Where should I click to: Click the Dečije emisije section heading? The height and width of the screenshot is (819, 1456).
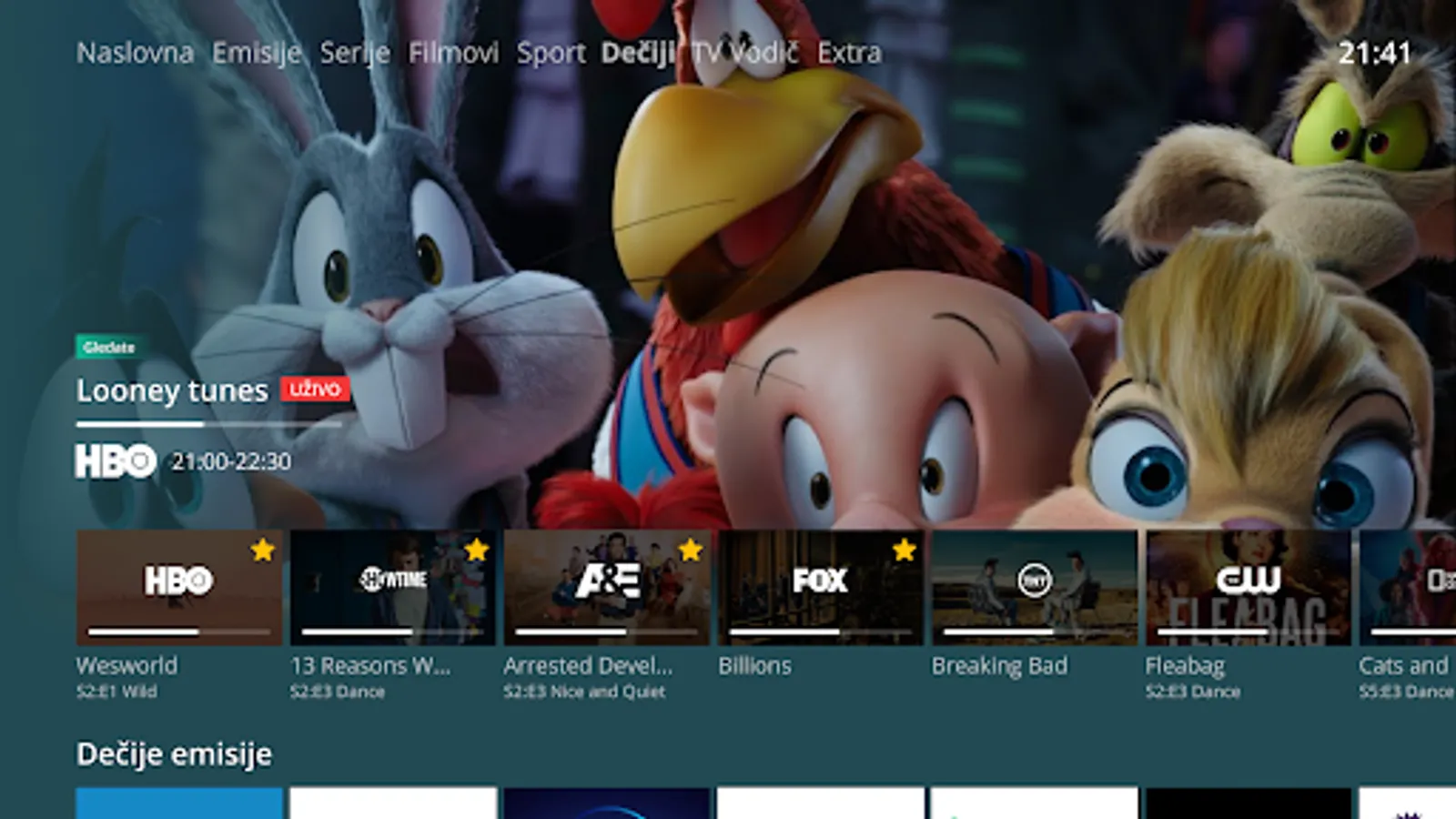point(174,754)
